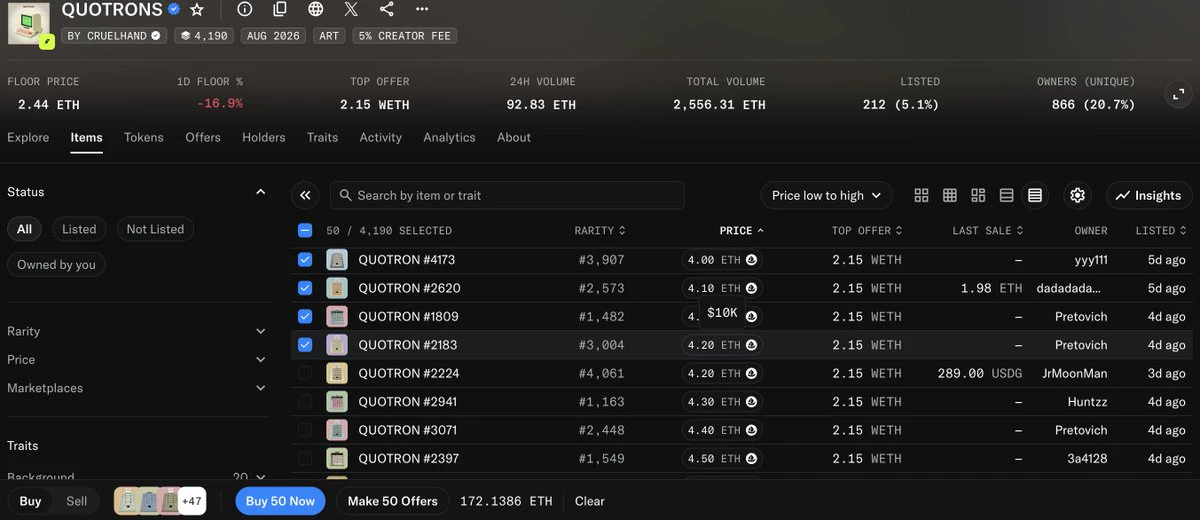Viewport: 1200px width, 520px height.
Task: Open the table settings gear icon
Action: pos(1077,195)
